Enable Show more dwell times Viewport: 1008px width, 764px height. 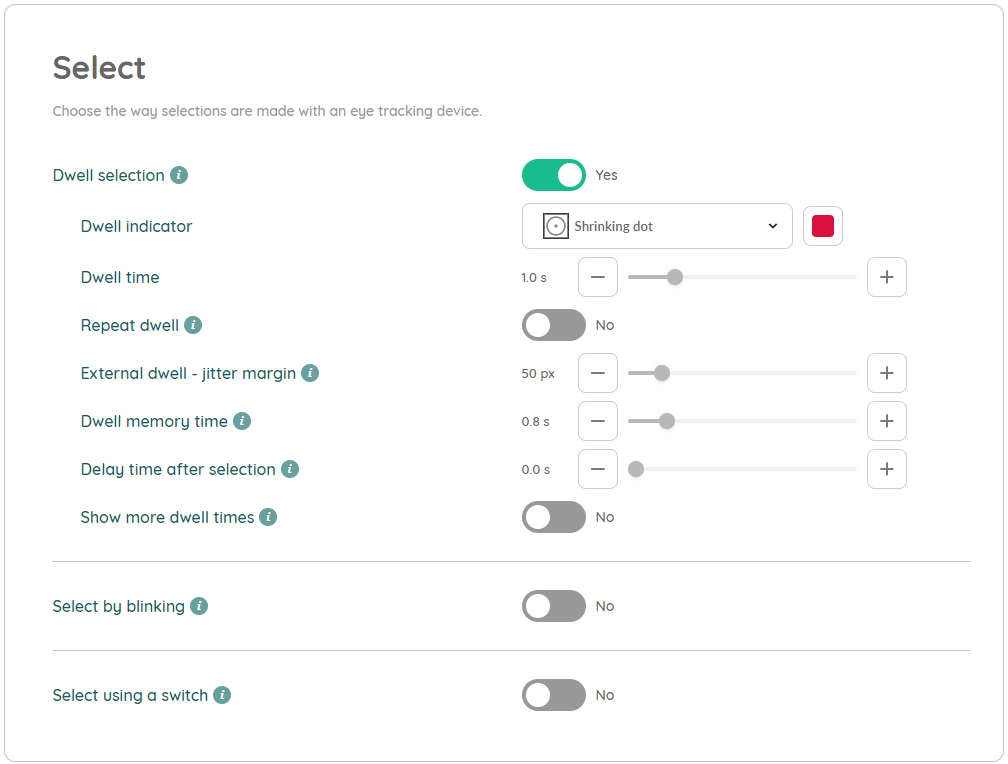[x=554, y=516]
